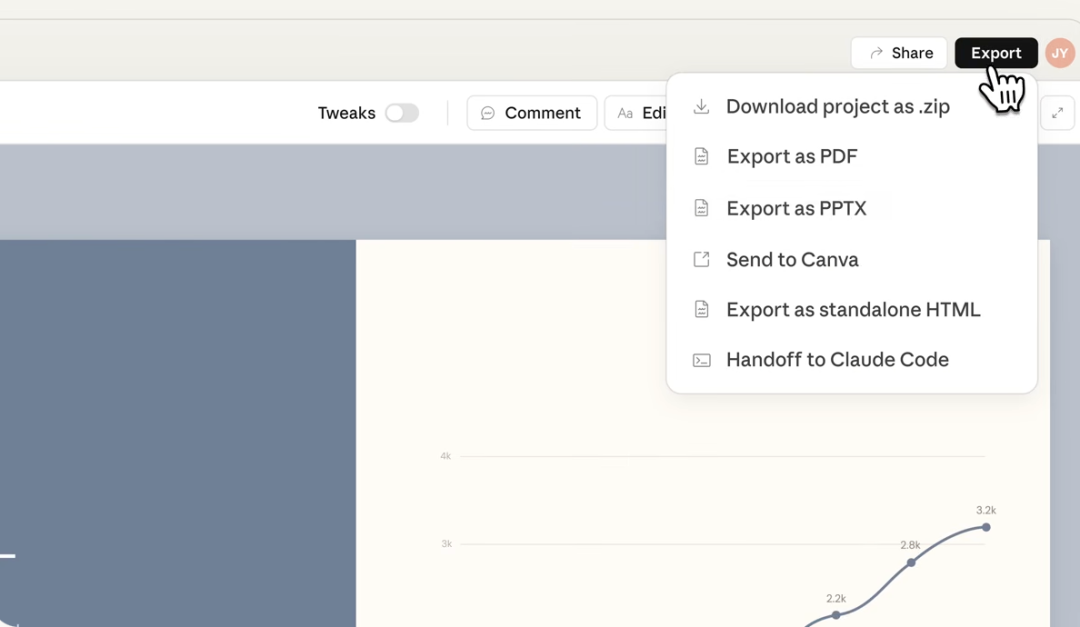Viewport: 1080px width, 627px height.
Task: Click the 3k axis label
Action: (446, 544)
